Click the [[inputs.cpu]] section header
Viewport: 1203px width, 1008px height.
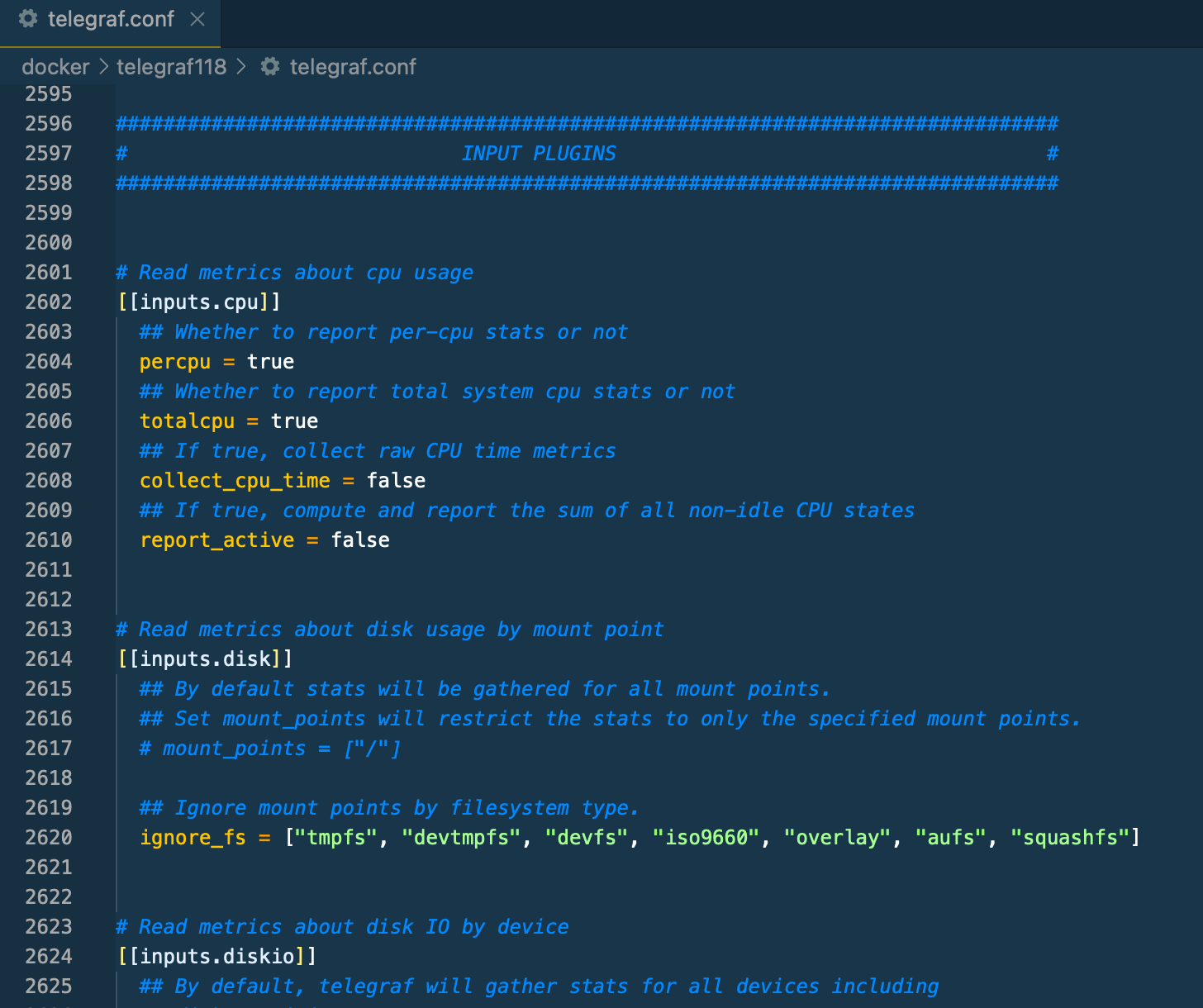(199, 302)
